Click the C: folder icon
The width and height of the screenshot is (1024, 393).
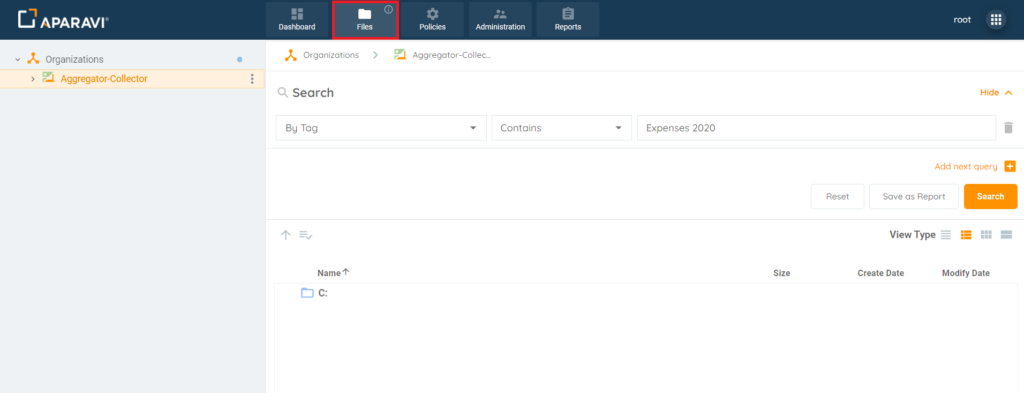[x=307, y=293]
